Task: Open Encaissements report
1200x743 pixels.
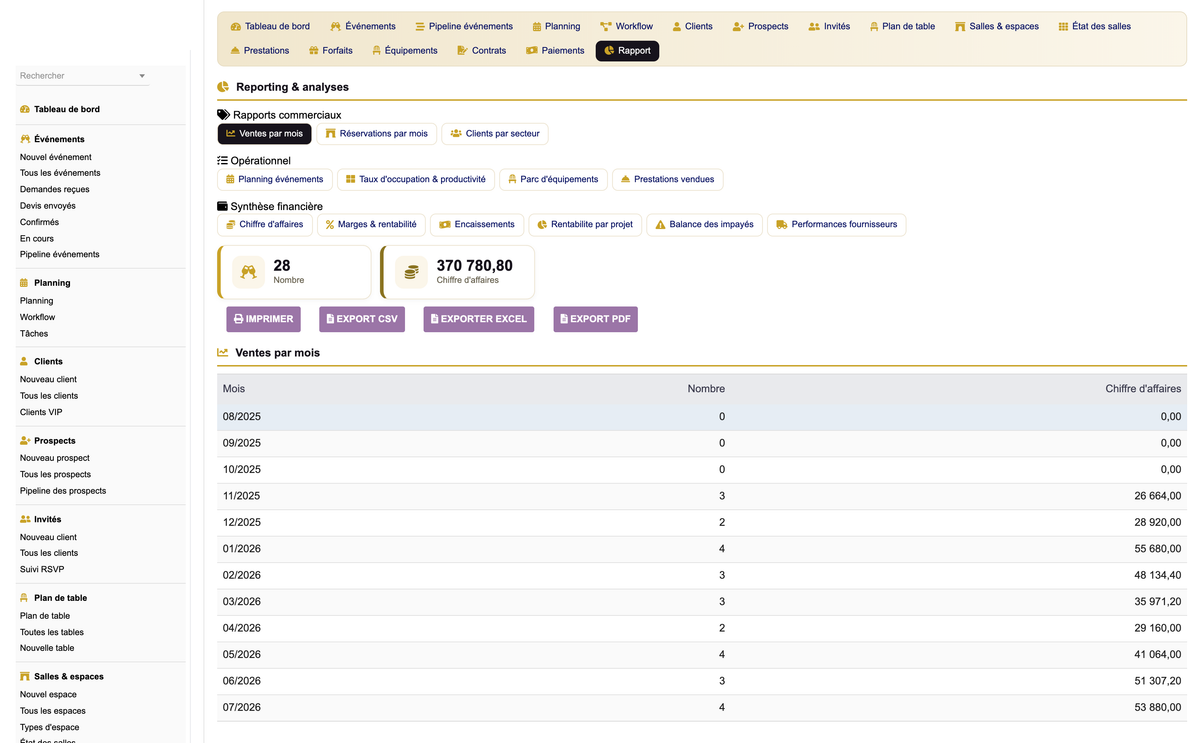Action: [477, 225]
